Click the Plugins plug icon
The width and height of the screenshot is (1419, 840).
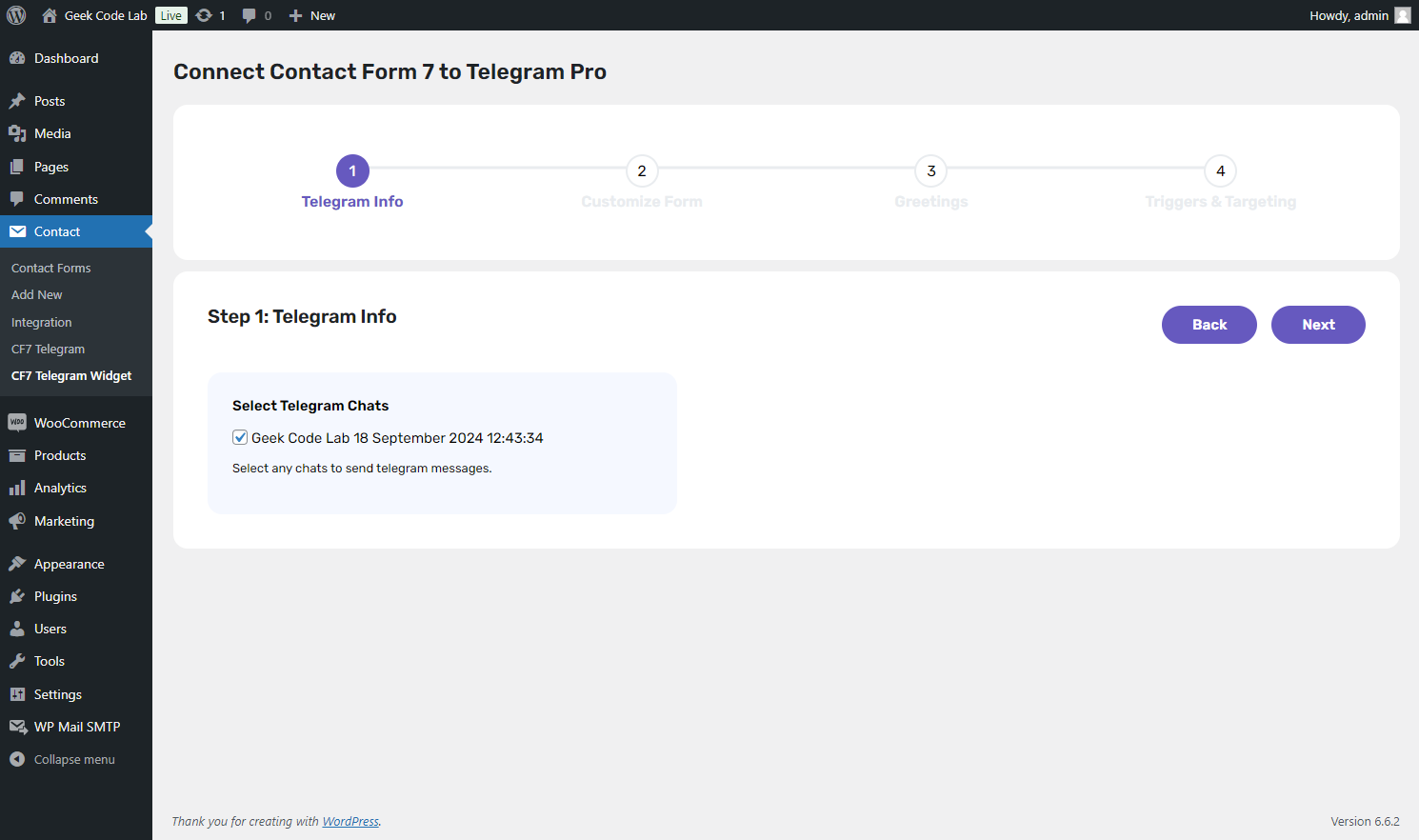point(17,596)
